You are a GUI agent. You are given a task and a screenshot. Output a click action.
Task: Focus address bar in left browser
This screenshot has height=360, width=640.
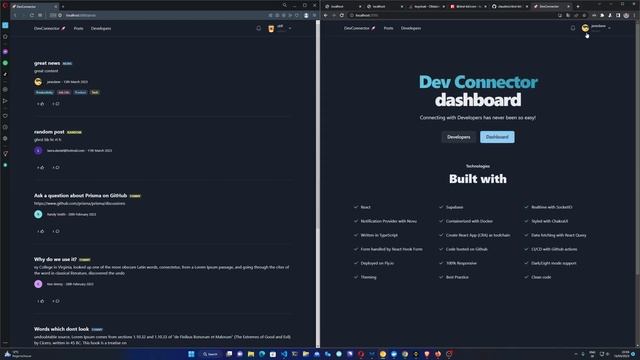click(x=163, y=15)
